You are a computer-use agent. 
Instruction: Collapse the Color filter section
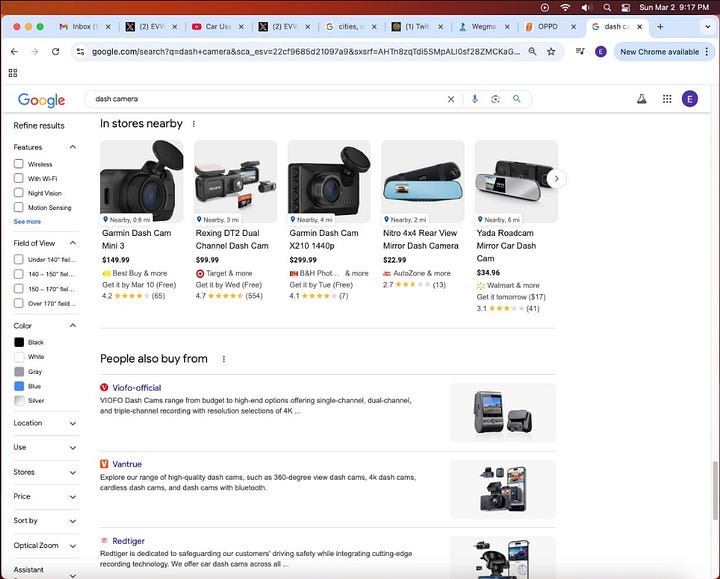73,326
